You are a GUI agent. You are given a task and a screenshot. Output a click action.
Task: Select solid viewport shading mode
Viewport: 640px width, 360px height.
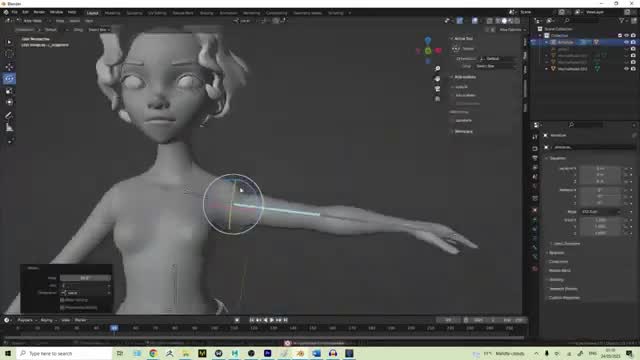[x=504, y=20]
